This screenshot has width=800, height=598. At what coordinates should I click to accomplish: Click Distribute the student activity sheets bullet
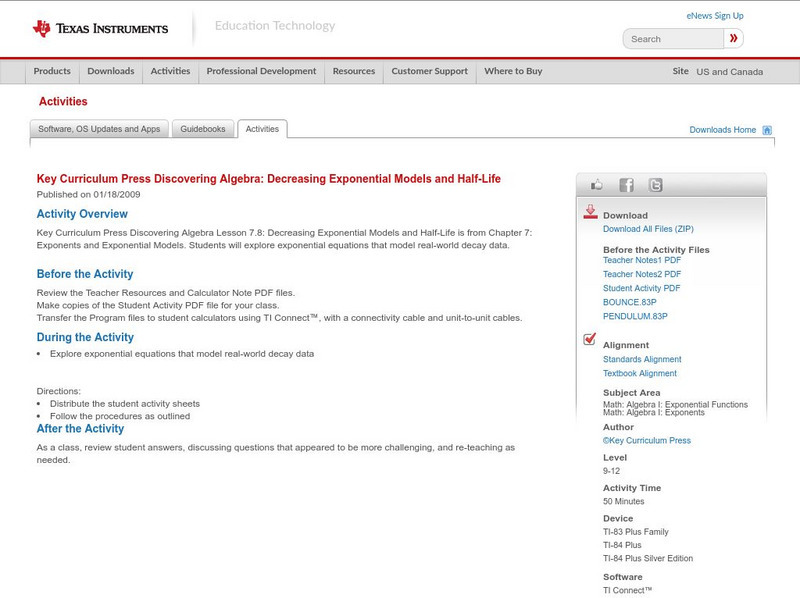pyautogui.click(x=125, y=404)
